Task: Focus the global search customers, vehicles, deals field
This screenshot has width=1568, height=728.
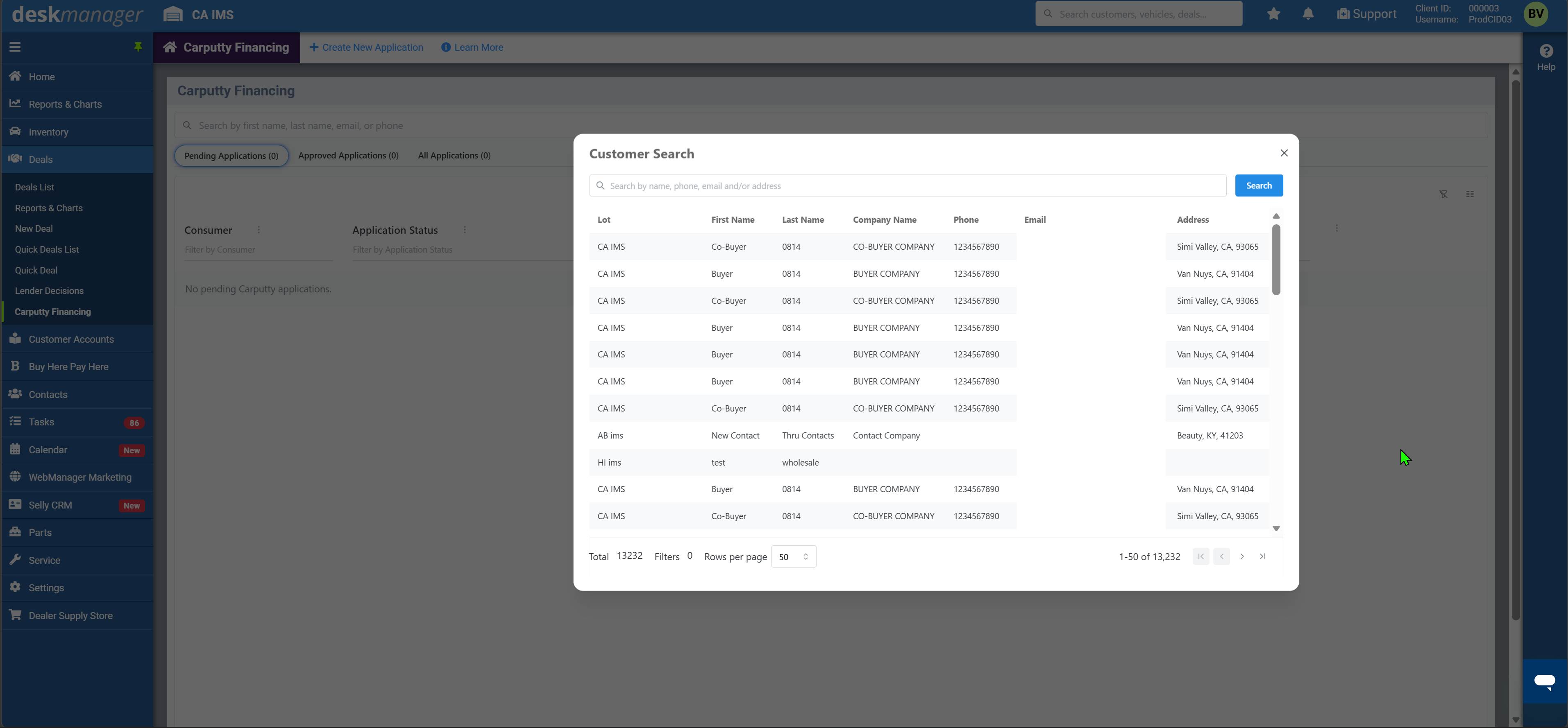Action: (x=1139, y=14)
